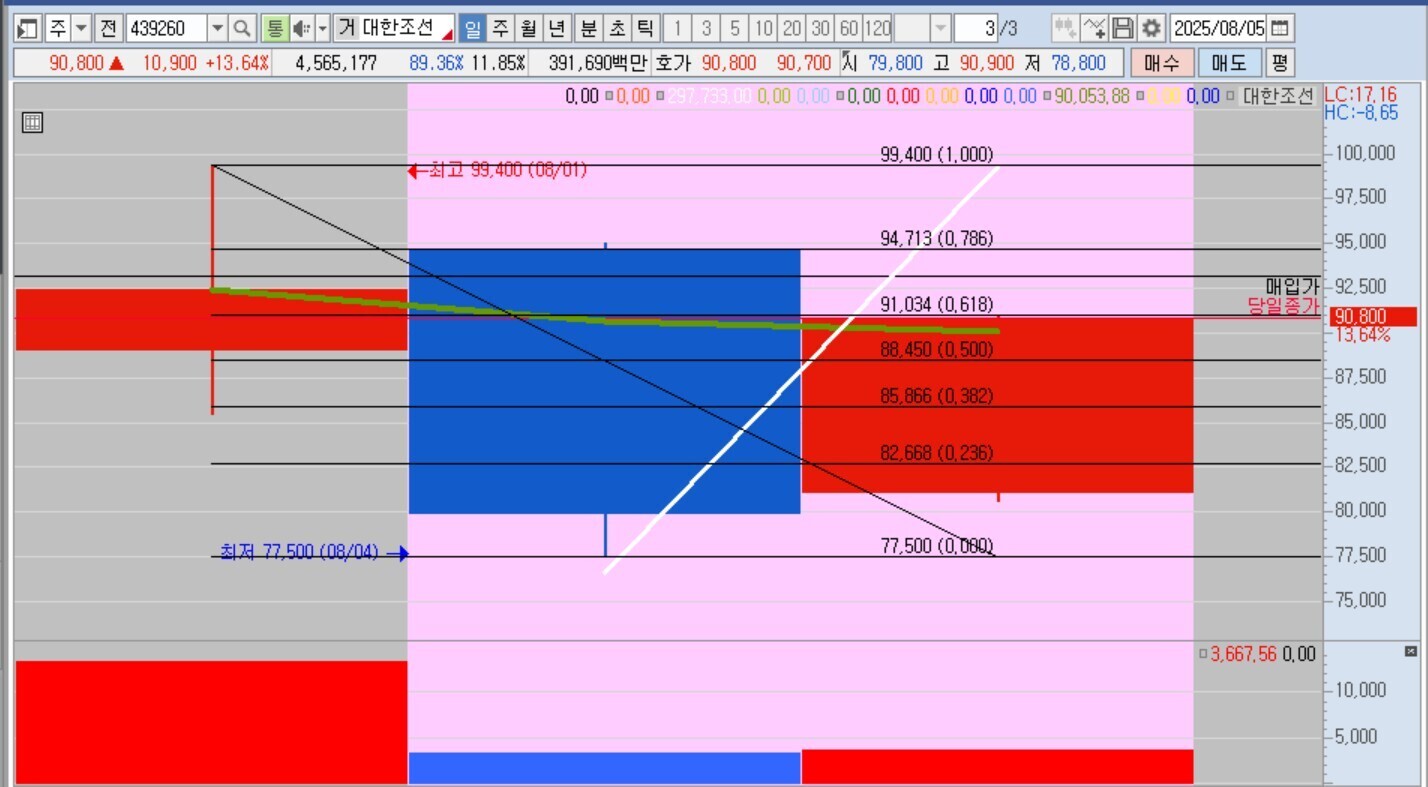Click the 매수 buy button
Image resolution: width=1428 pixels, height=787 pixels.
click(x=1162, y=63)
